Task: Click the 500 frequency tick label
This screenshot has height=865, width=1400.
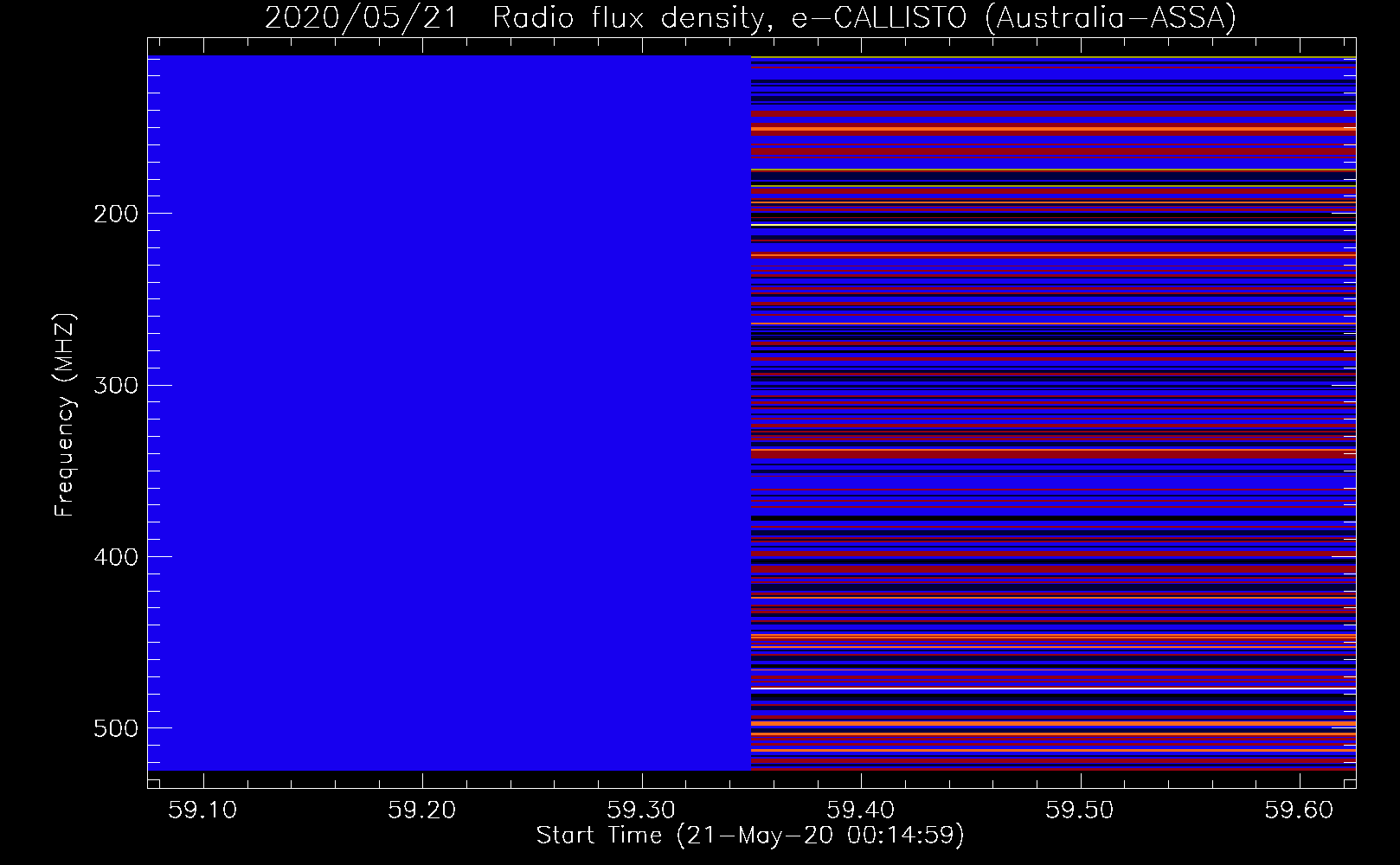Action: point(115,728)
